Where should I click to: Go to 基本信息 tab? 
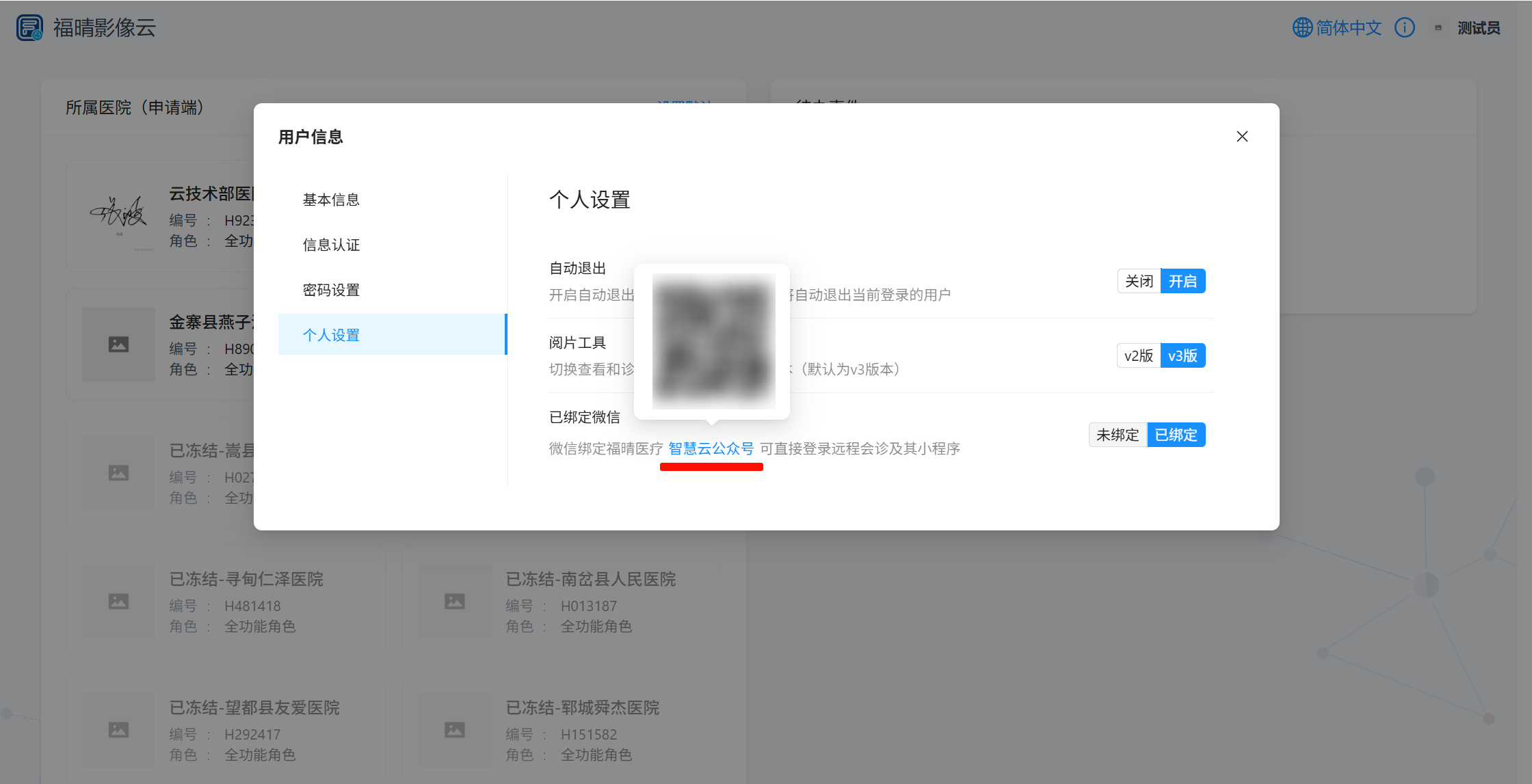(x=331, y=200)
